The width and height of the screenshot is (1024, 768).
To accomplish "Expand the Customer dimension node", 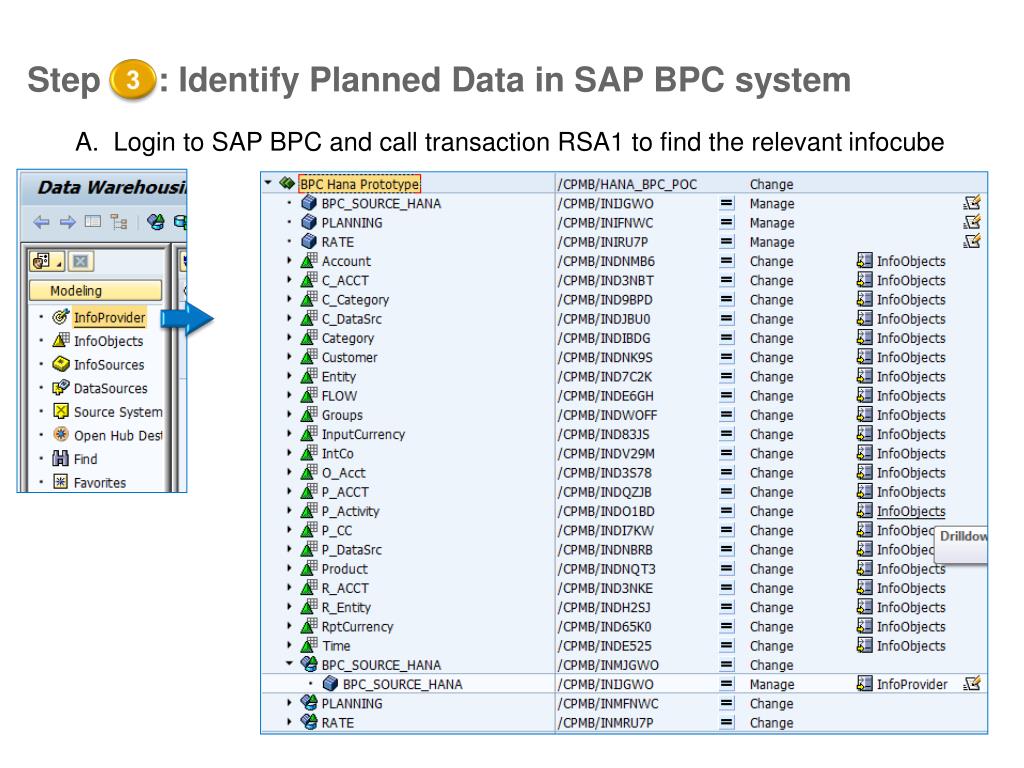I will [289, 357].
